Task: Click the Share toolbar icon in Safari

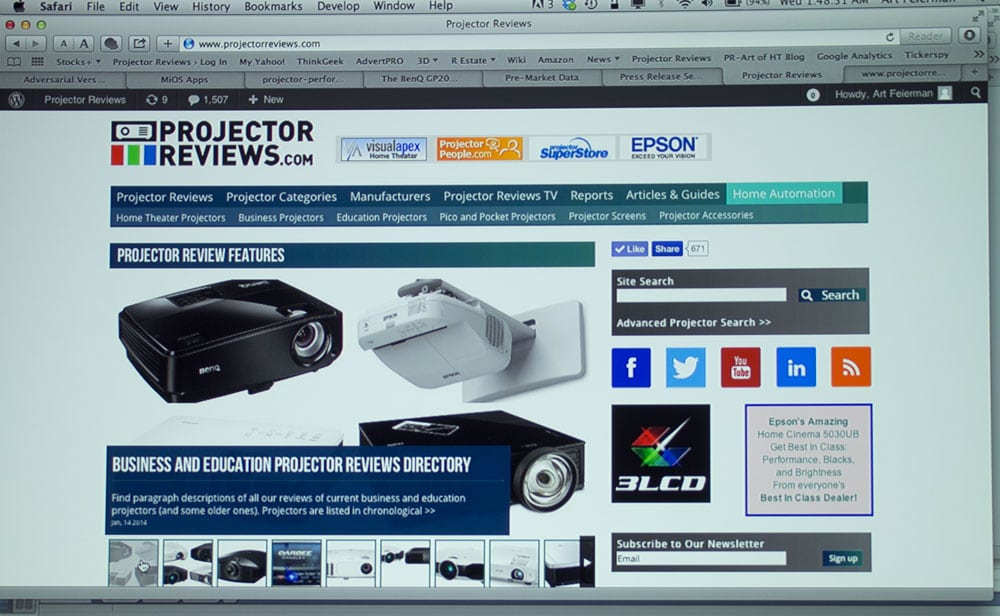Action: tap(139, 43)
